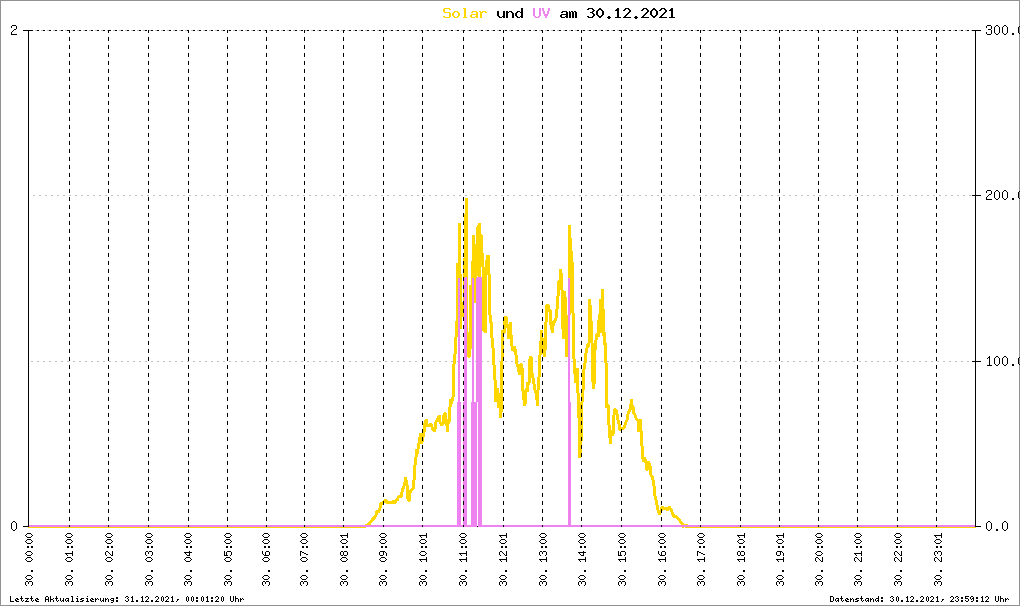1020x606 pixels.
Task: Click the right axis 200.0 label
Action: click(1000, 196)
